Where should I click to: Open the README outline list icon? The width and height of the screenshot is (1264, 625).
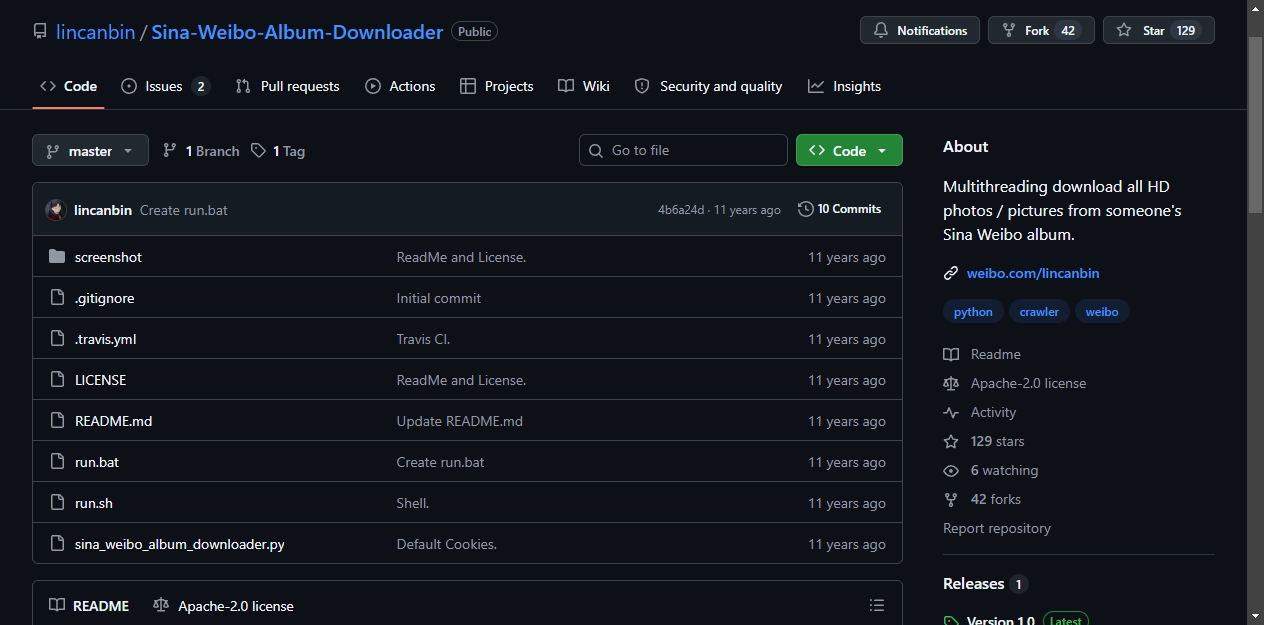(877, 605)
